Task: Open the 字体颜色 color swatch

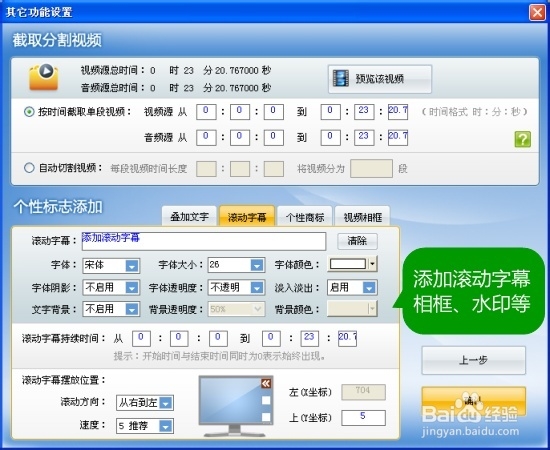Action: point(352,264)
